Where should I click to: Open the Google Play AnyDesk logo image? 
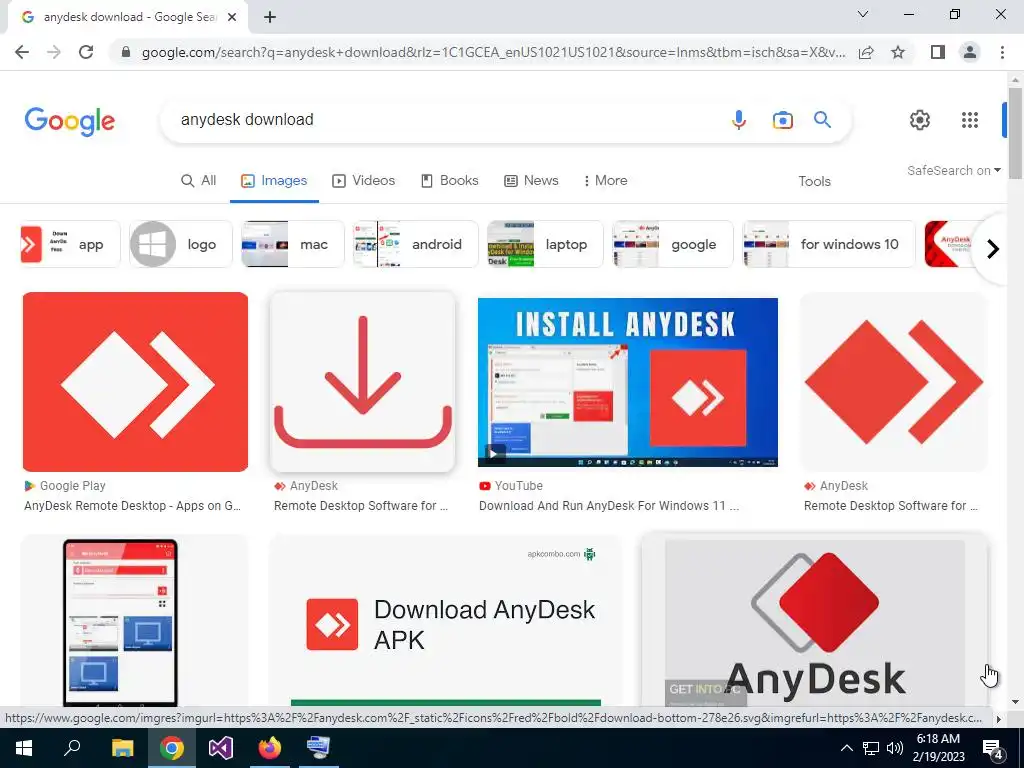[135, 382]
